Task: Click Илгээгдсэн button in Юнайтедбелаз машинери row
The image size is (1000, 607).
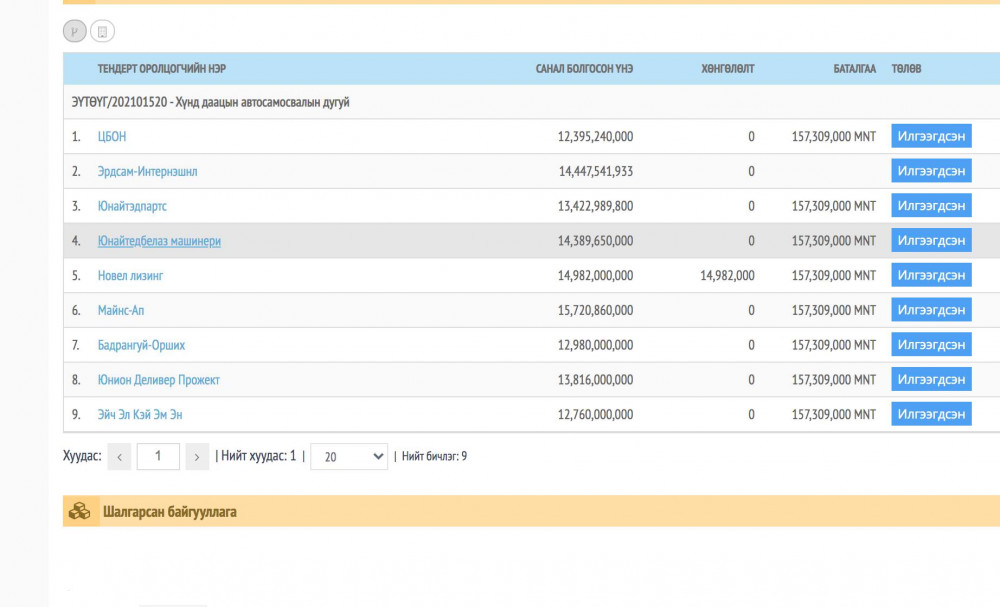Action: 931,240
